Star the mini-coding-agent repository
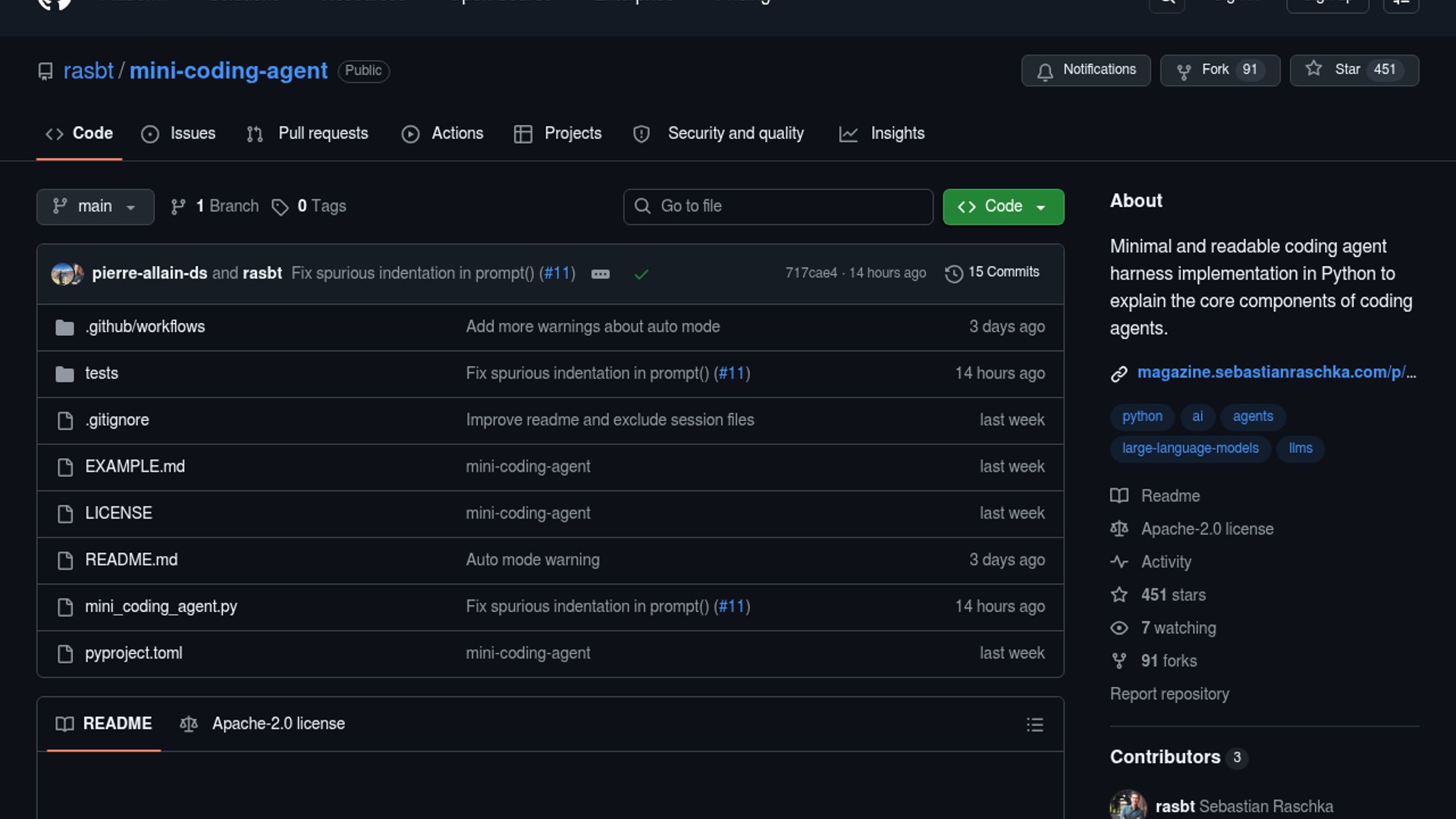Image resolution: width=1456 pixels, height=819 pixels. click(1354, 70)
